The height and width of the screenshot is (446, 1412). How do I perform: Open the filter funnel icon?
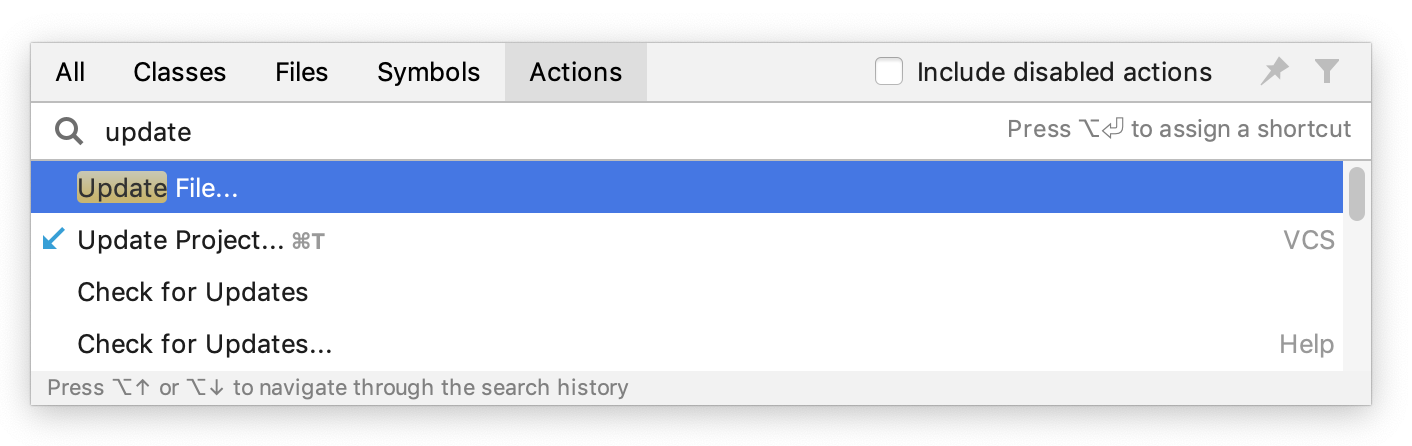coord(1326,72)
